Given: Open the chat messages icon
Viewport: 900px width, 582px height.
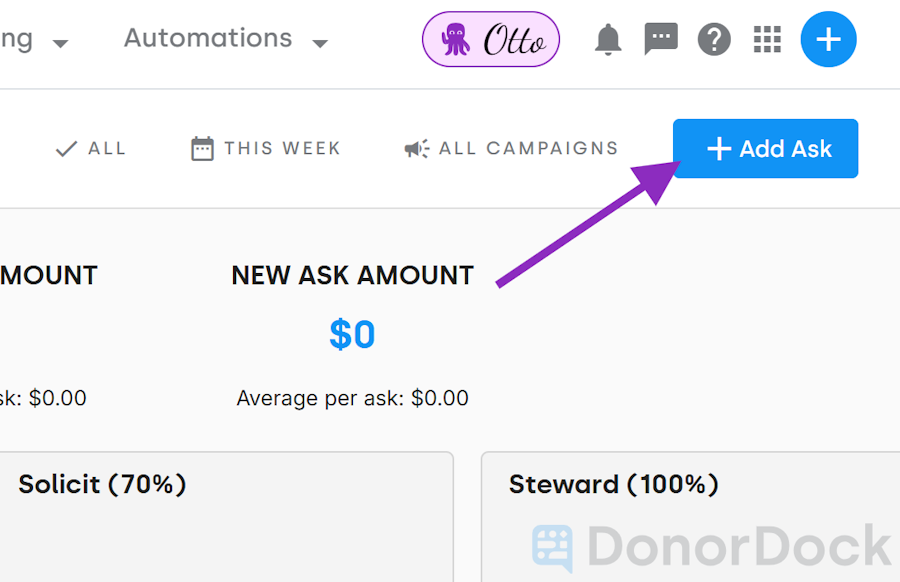Looking at the screenshot, I should pyautogui.click(x=660, y=39).
